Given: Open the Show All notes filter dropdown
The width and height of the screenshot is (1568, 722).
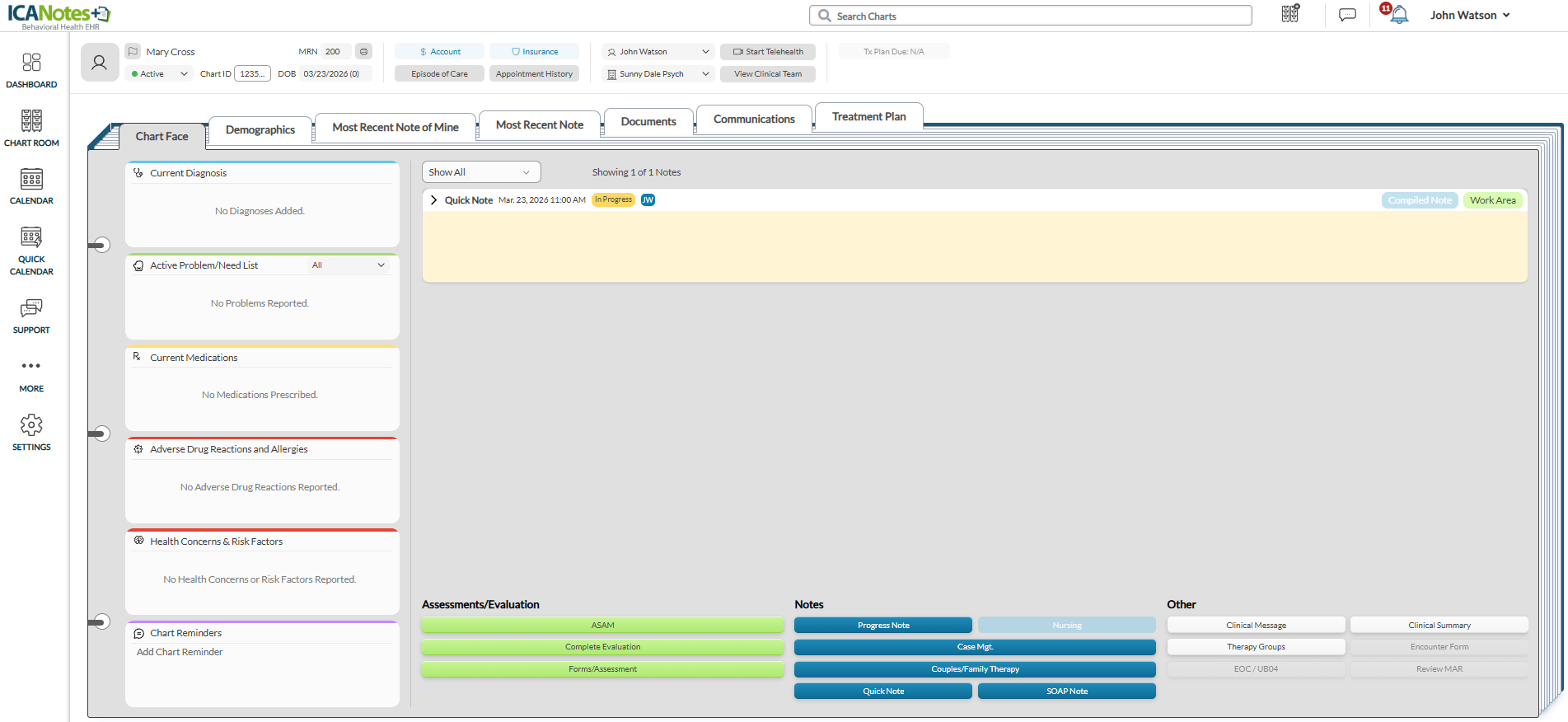Looking at the screenshot, I should (481, 172).
